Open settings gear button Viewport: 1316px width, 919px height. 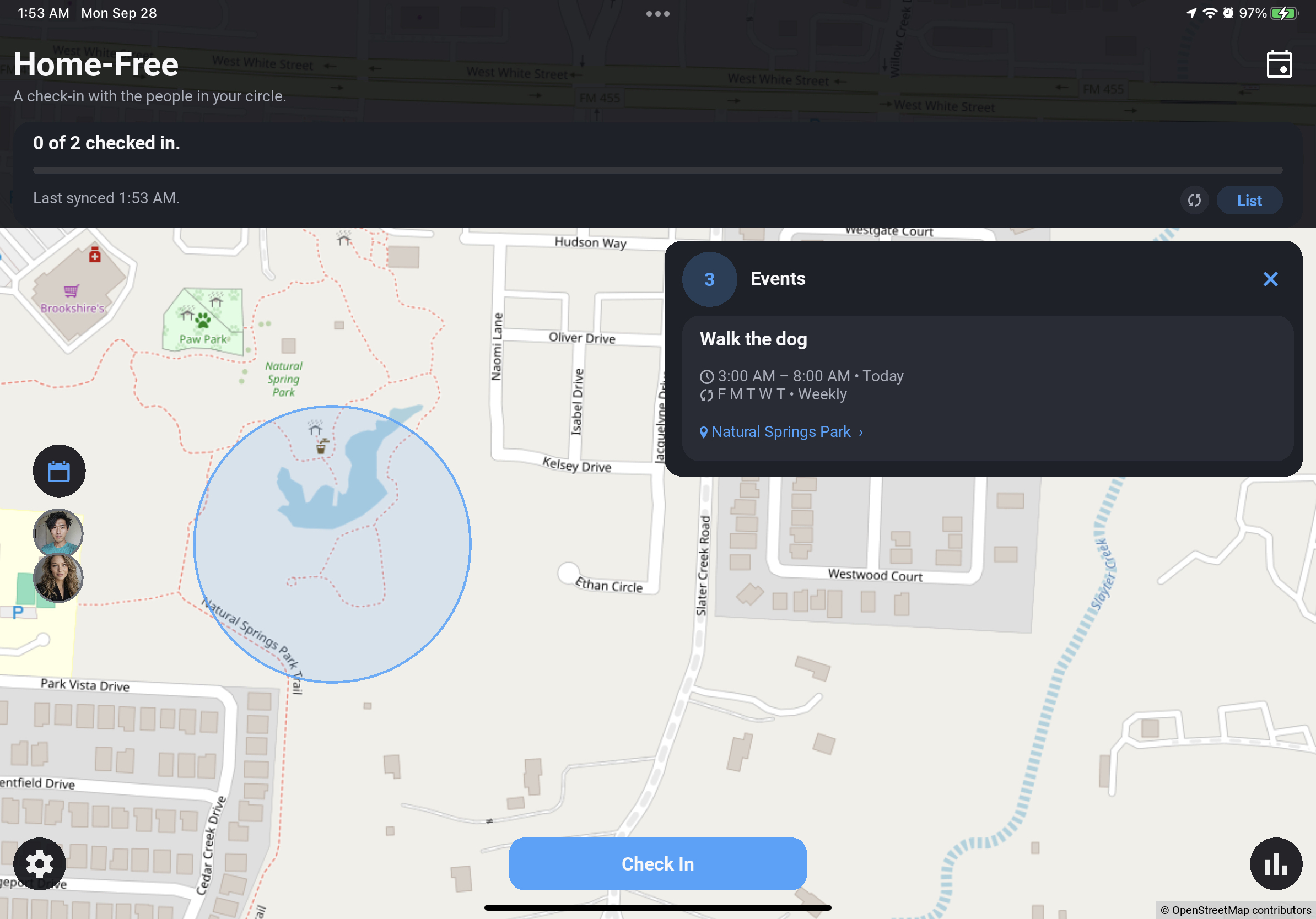point(40,863)
